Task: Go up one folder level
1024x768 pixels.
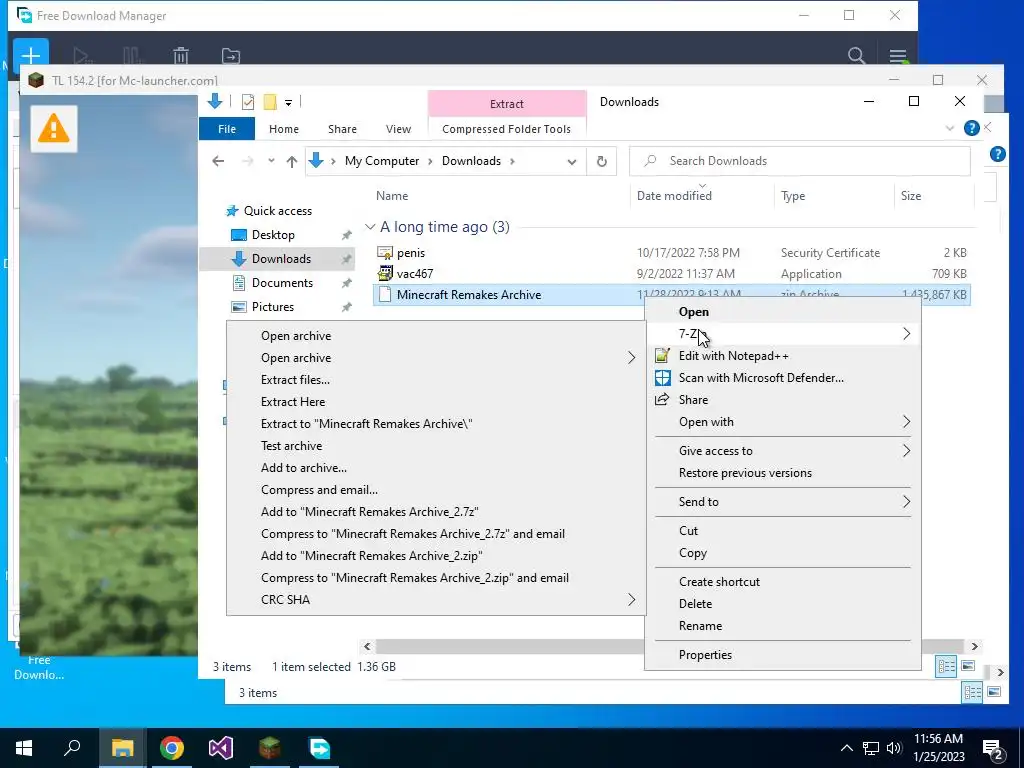Action: coord(292,161)
